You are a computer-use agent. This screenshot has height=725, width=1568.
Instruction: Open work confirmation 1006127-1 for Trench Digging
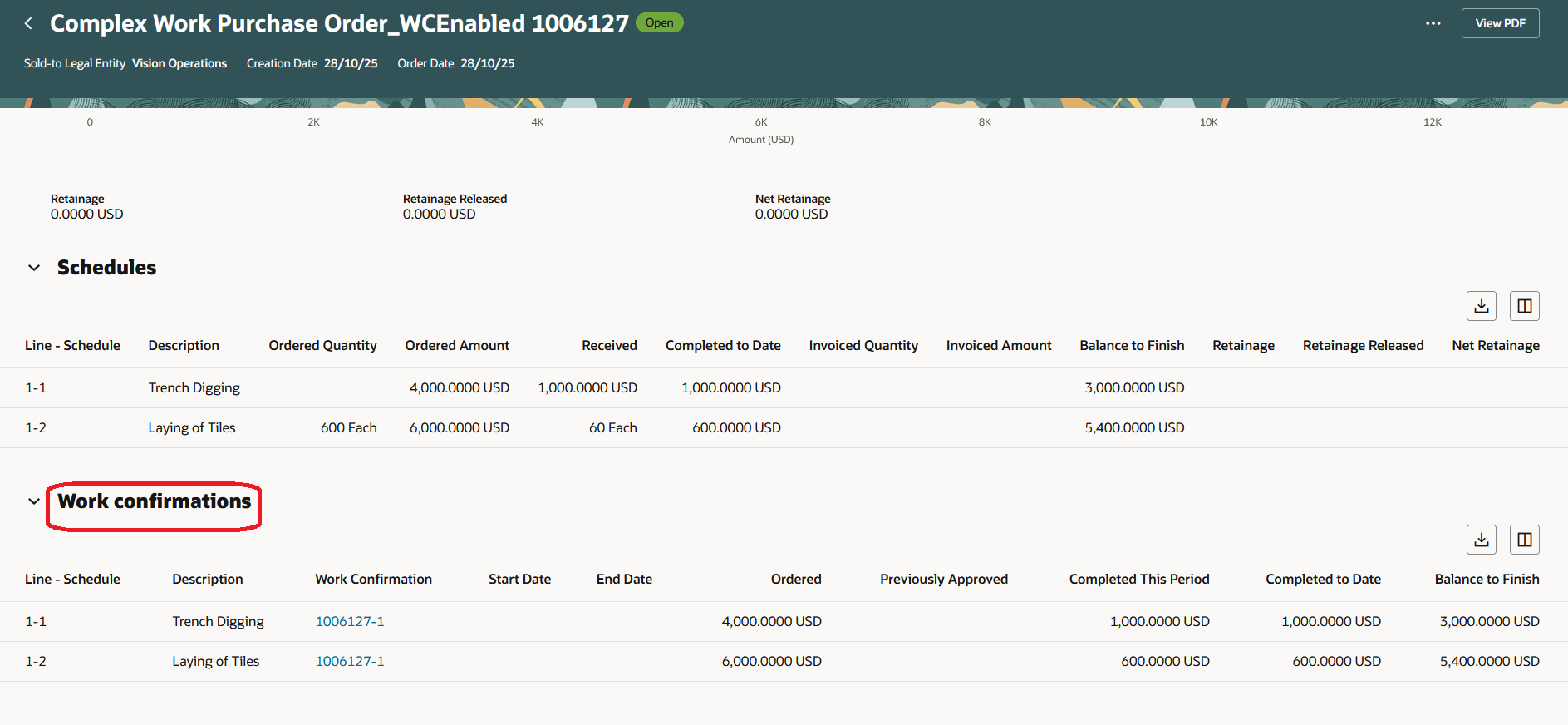coord(350,621)
